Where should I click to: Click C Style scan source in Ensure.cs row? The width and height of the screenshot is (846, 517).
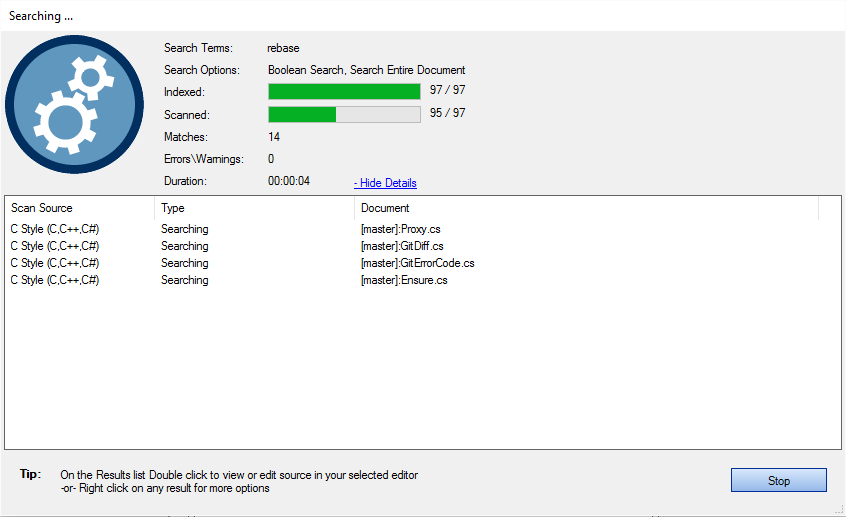click(54, 280)
